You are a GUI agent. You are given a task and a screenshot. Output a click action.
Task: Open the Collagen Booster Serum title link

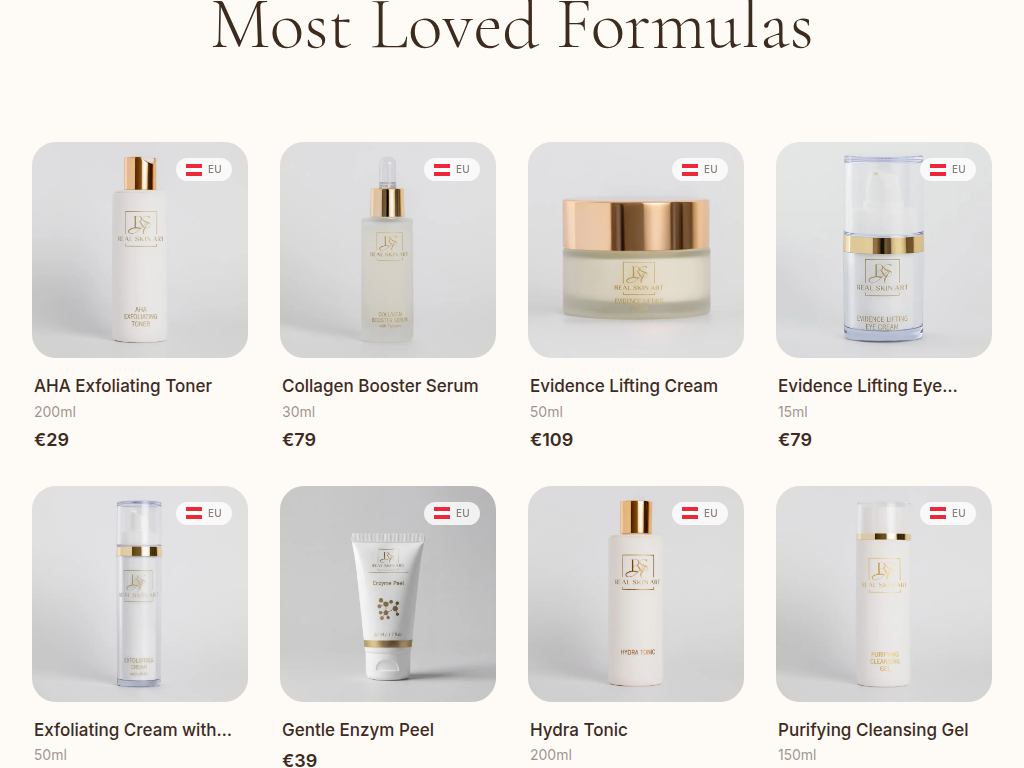tap(380, 386)
